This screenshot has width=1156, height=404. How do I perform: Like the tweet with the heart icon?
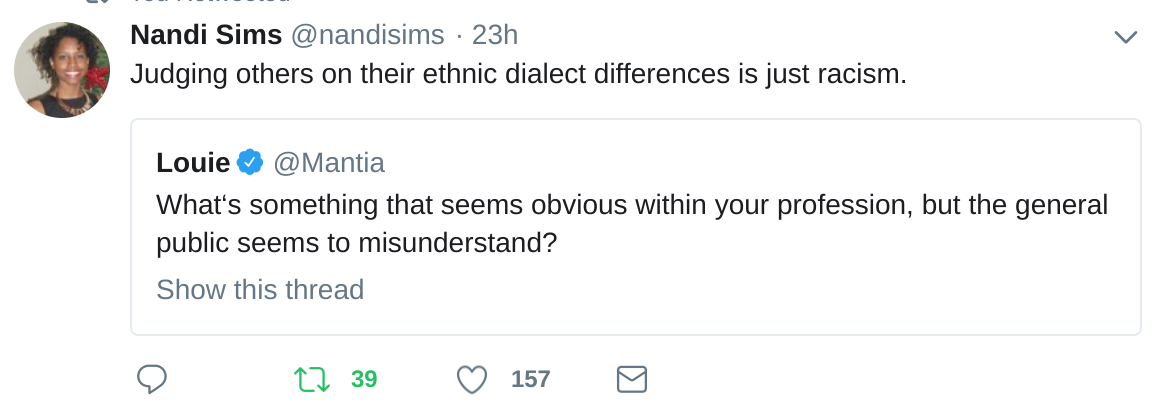pyautogui.click(x=471, y=379)
